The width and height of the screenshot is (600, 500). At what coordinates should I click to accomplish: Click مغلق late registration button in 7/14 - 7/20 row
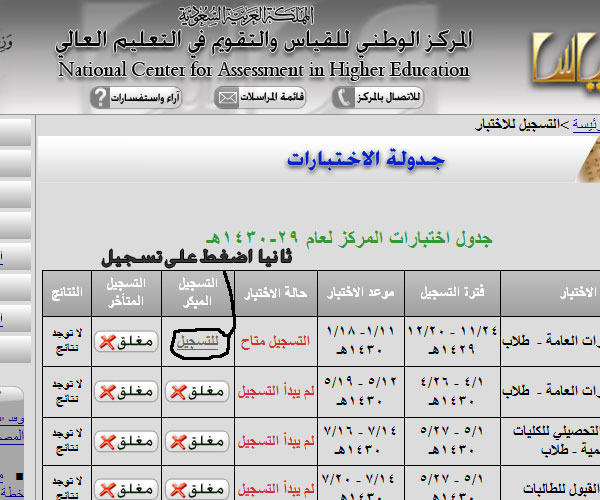click(126, 489)
